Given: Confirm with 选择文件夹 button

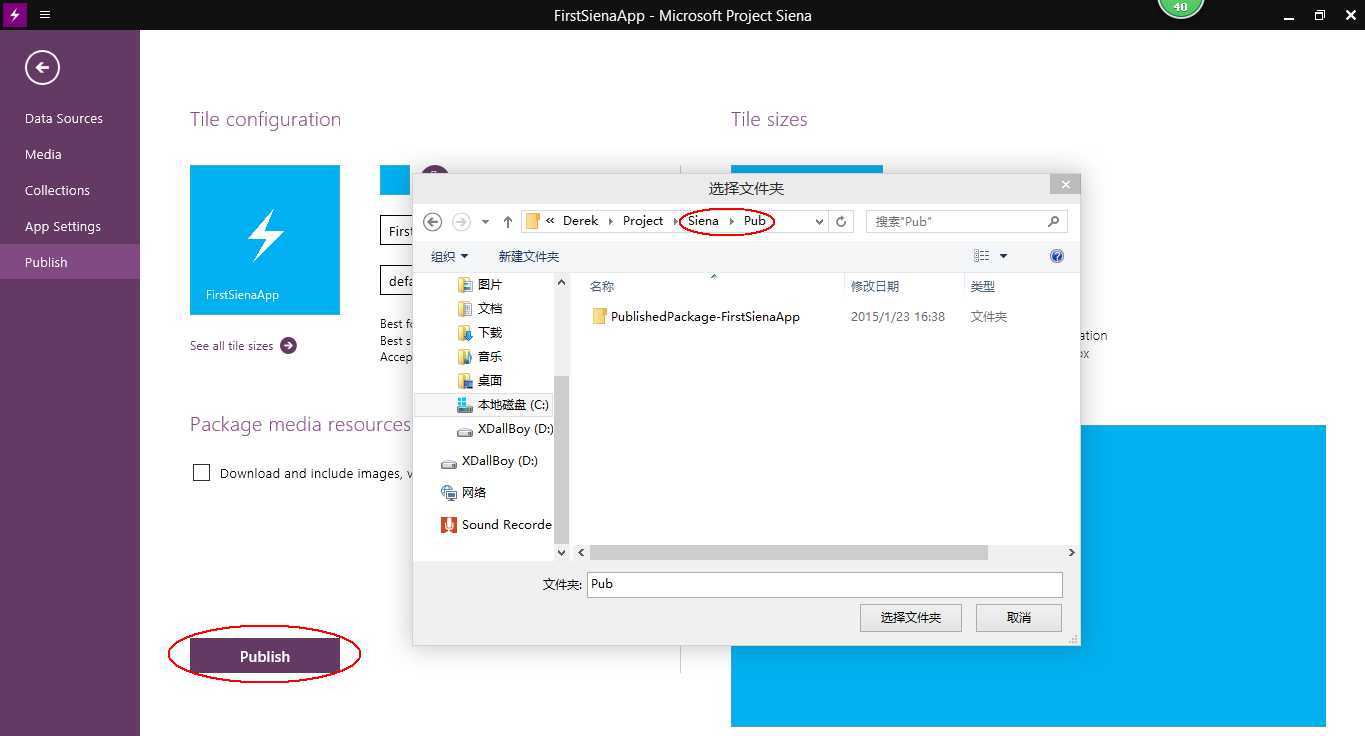Looking at the screenshot, I should tap(911, 618).
